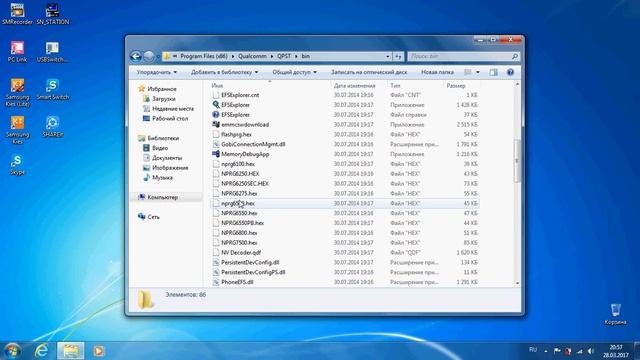Image resolution: width=640 pixels, height=360 pixels.
Task: Click the file list vertical scrollbar thumb
Action: pyautogui.click(x=517, y=161)
